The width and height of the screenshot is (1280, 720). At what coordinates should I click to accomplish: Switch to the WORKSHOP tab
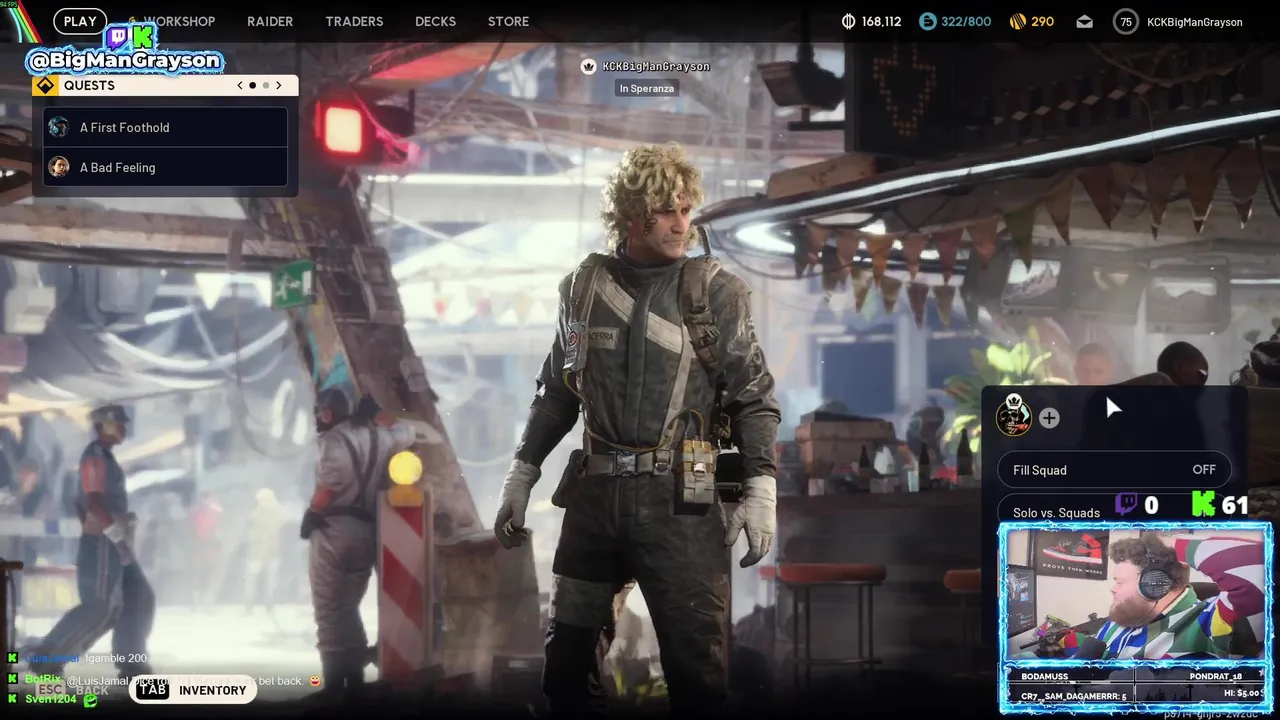179,21
